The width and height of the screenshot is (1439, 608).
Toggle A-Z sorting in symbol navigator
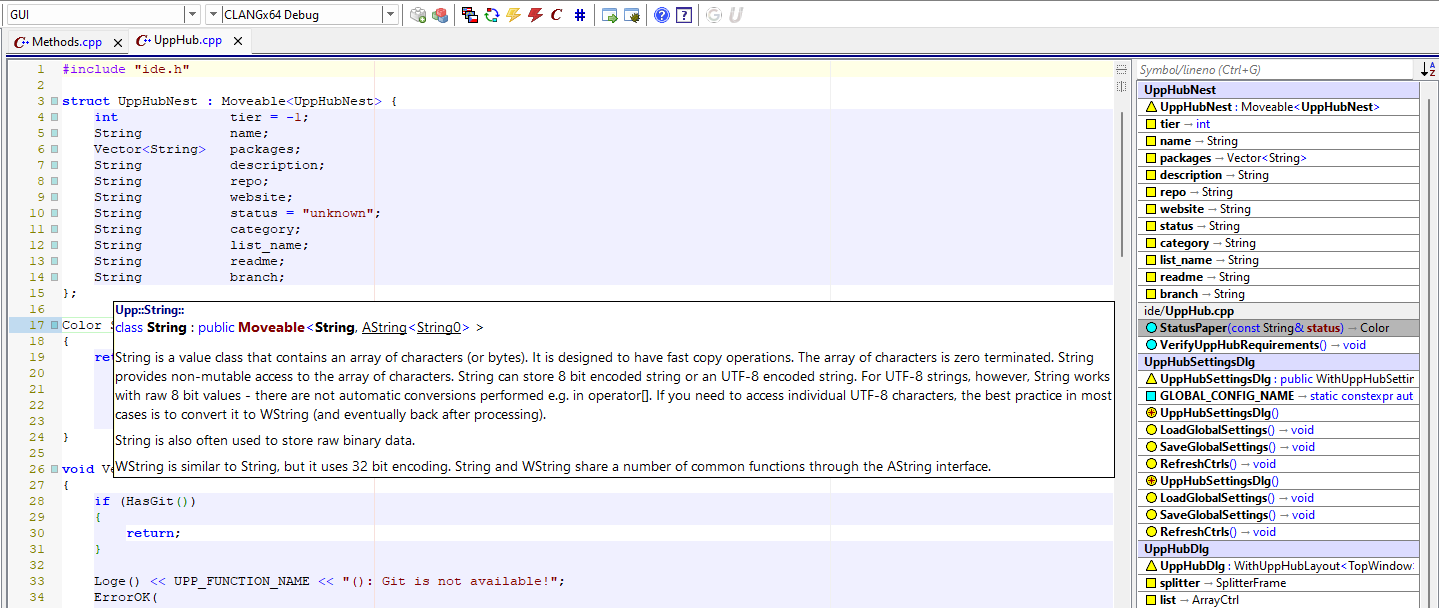[1428, 70]
